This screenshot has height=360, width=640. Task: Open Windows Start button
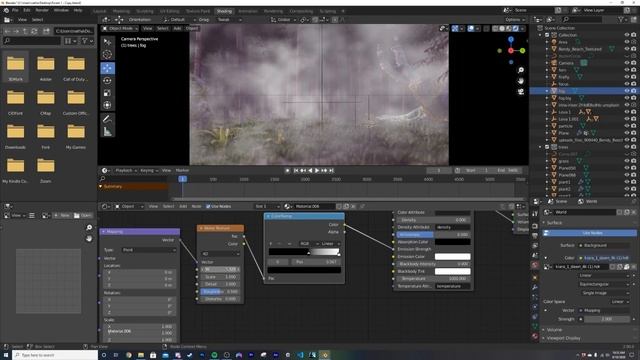coord(6,355)
